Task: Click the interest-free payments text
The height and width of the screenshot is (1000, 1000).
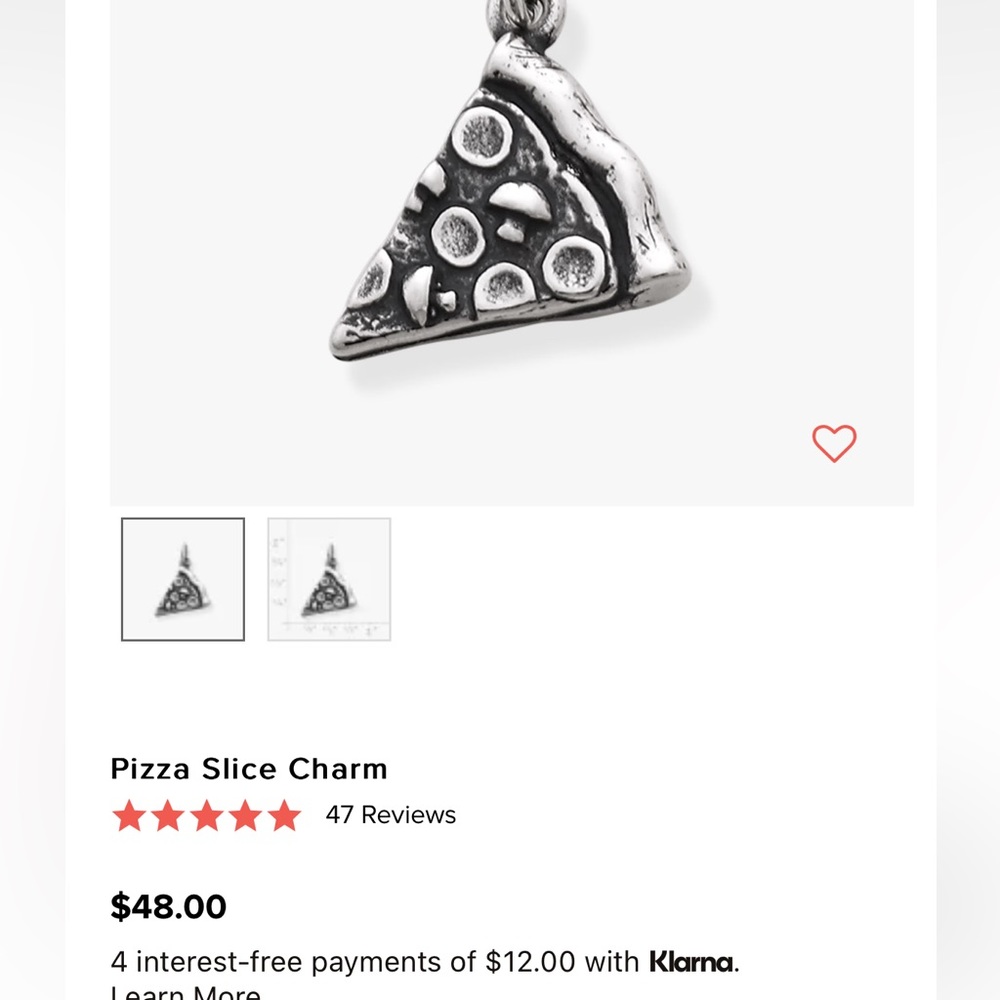Action: (370, 961)
